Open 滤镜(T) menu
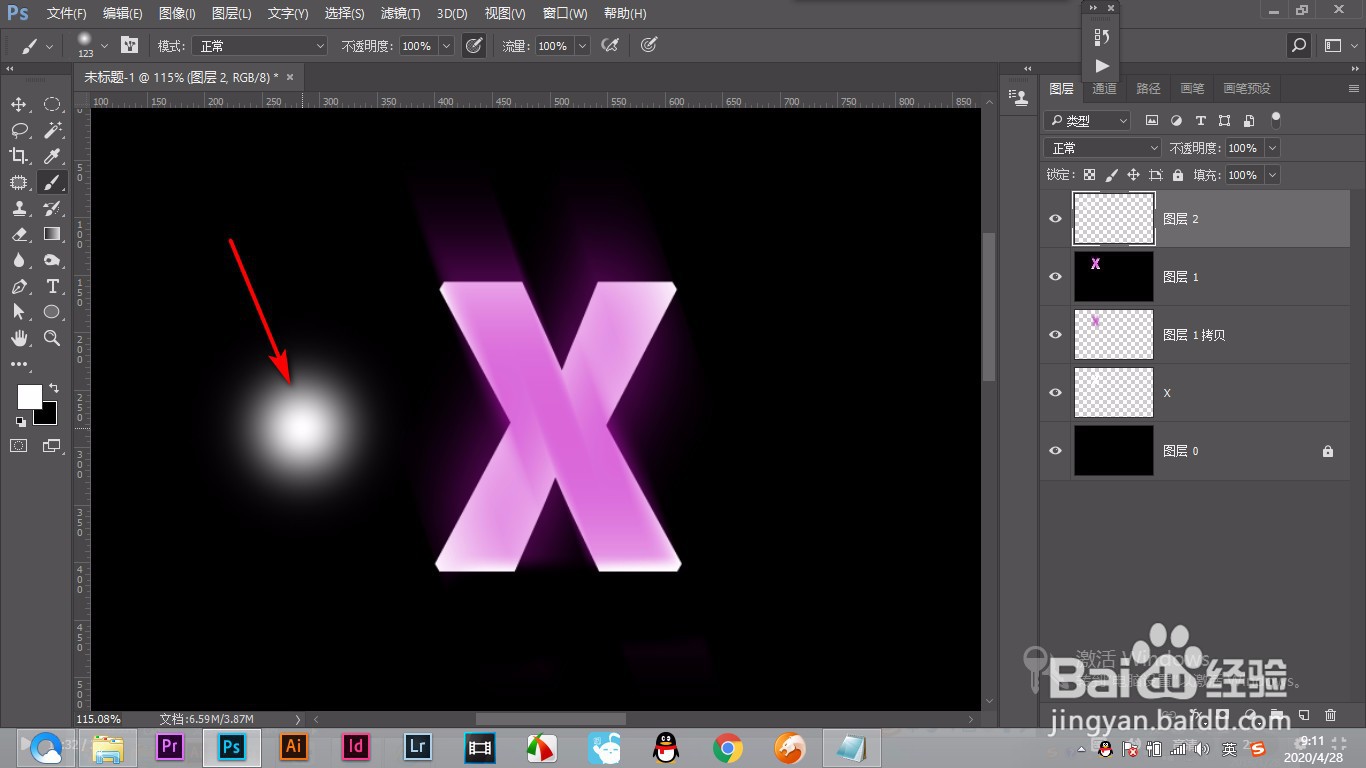This screenshot has height=768, width=1366. coord(401,14)
